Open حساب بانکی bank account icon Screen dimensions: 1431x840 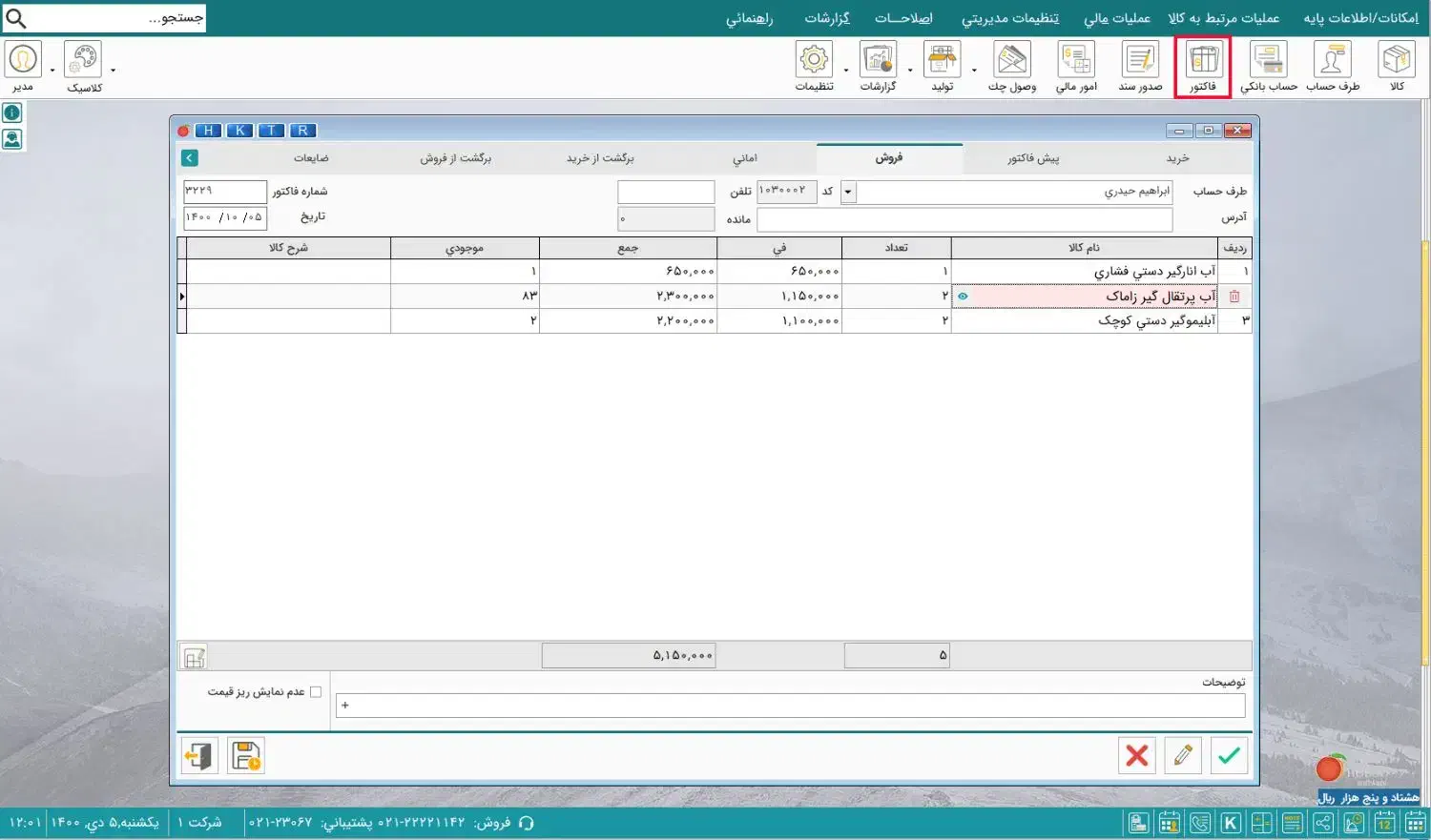point(1268,61)
